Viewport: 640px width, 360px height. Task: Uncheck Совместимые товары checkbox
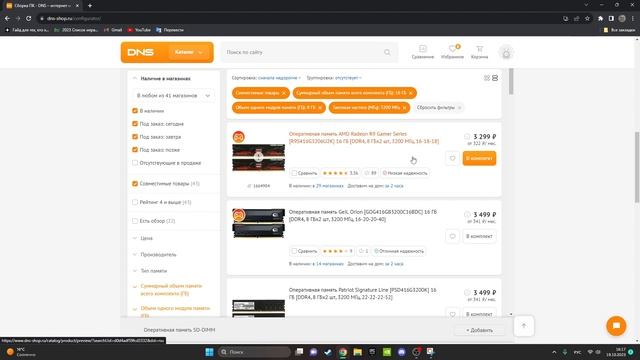pos(135,184)
